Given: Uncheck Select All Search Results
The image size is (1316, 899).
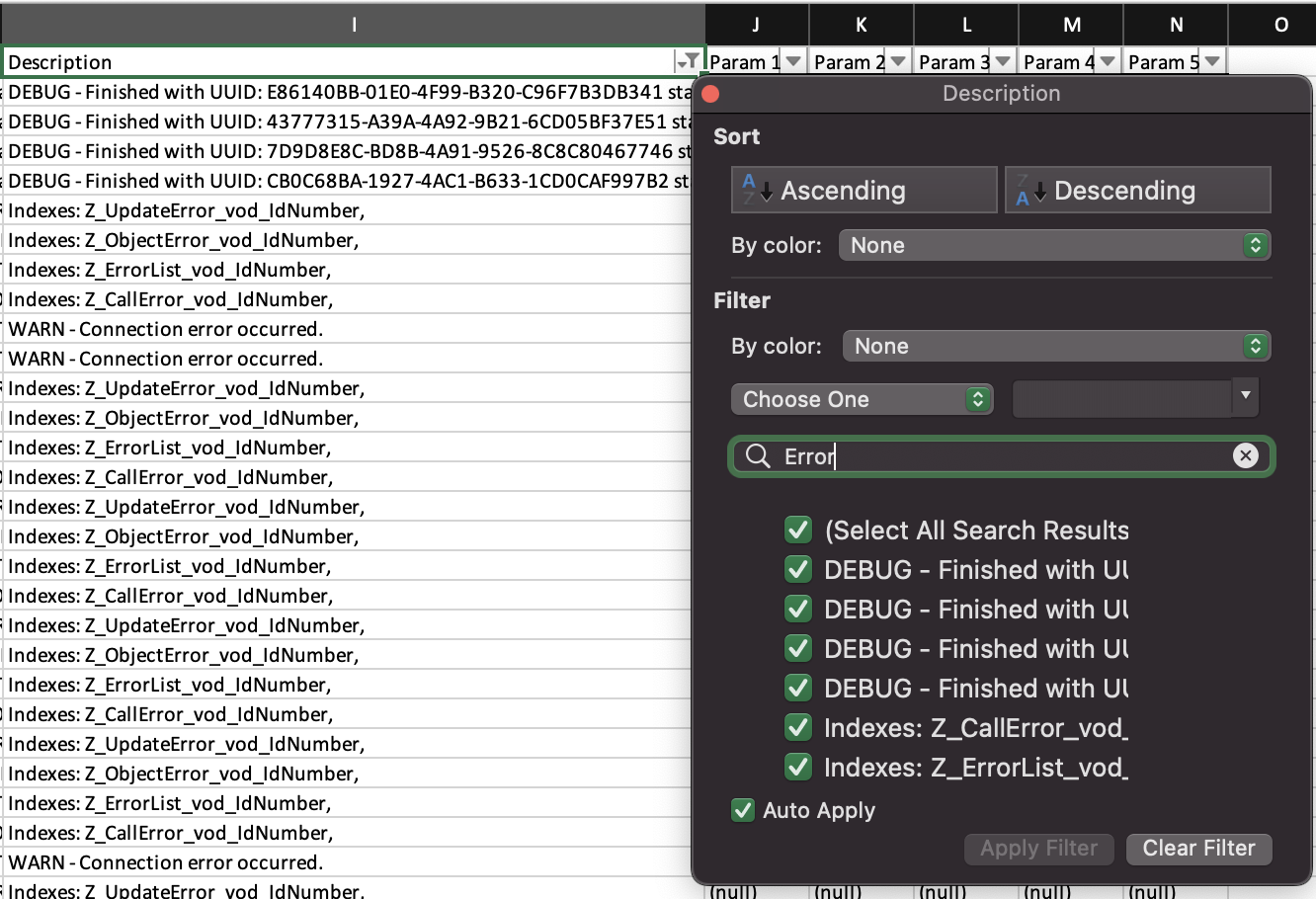Looking at the screenshot, I should coord(798,531).
